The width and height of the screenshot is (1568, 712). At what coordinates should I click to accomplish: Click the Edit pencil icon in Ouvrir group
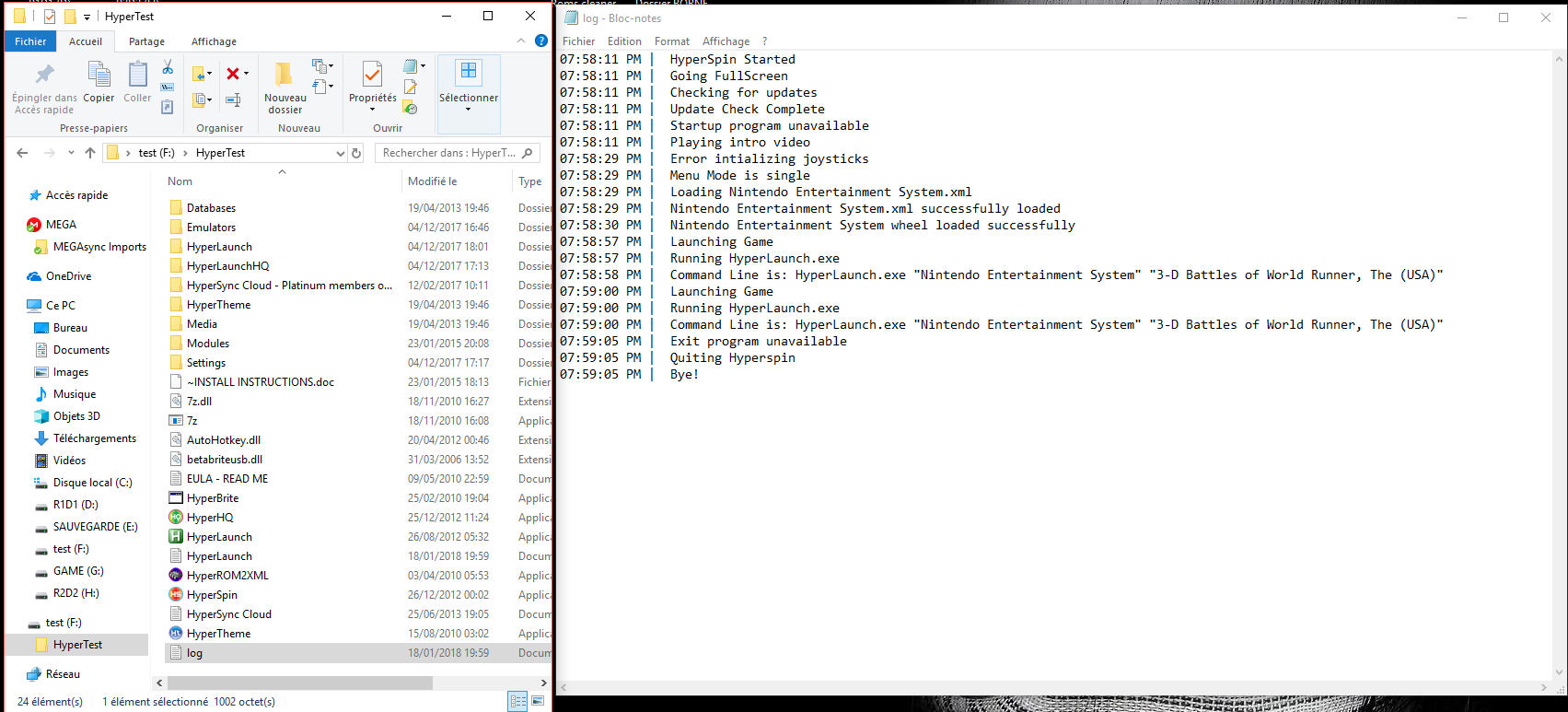click(x=411, y=88)
